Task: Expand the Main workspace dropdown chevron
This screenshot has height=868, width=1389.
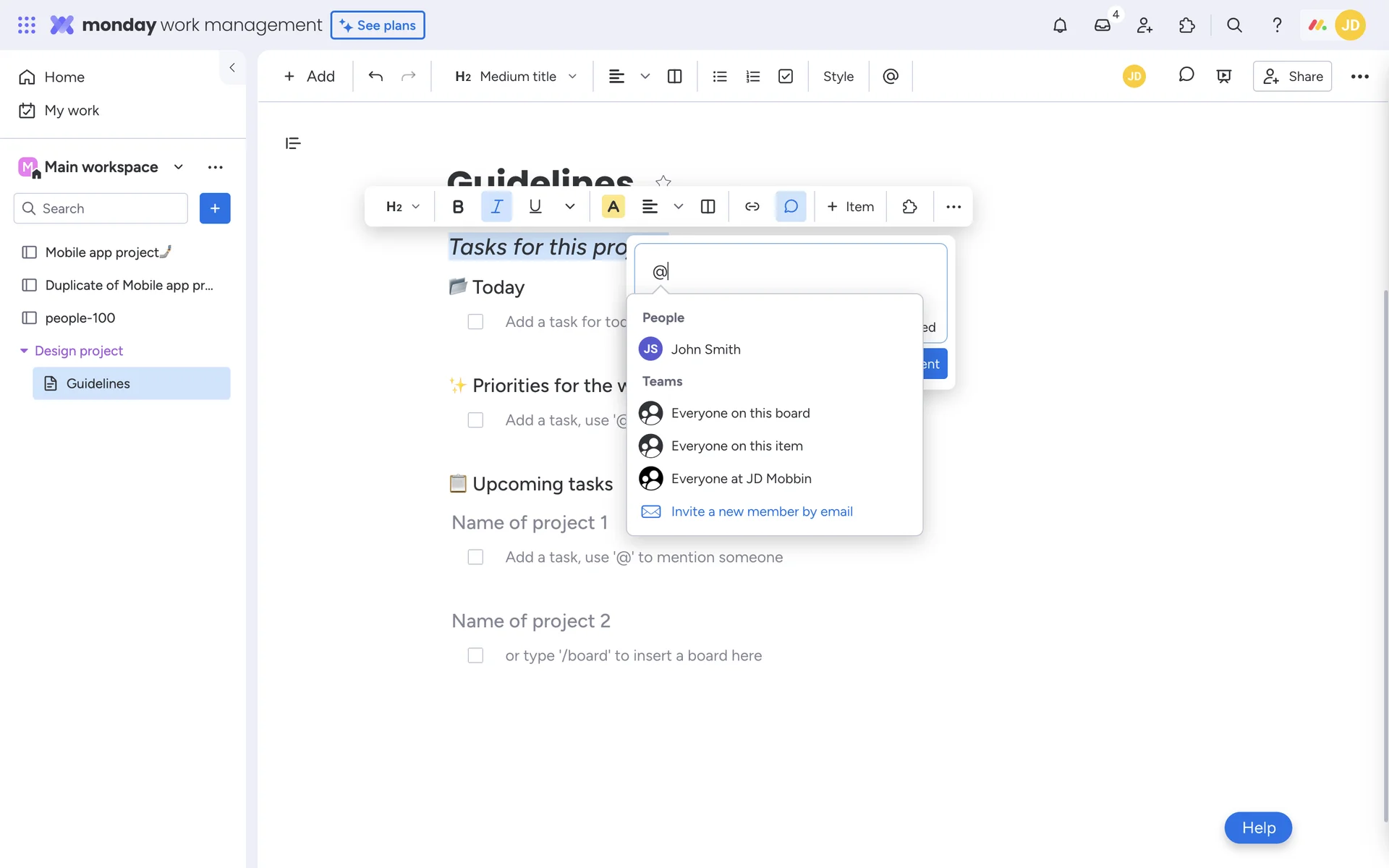Action: (178, 167)
